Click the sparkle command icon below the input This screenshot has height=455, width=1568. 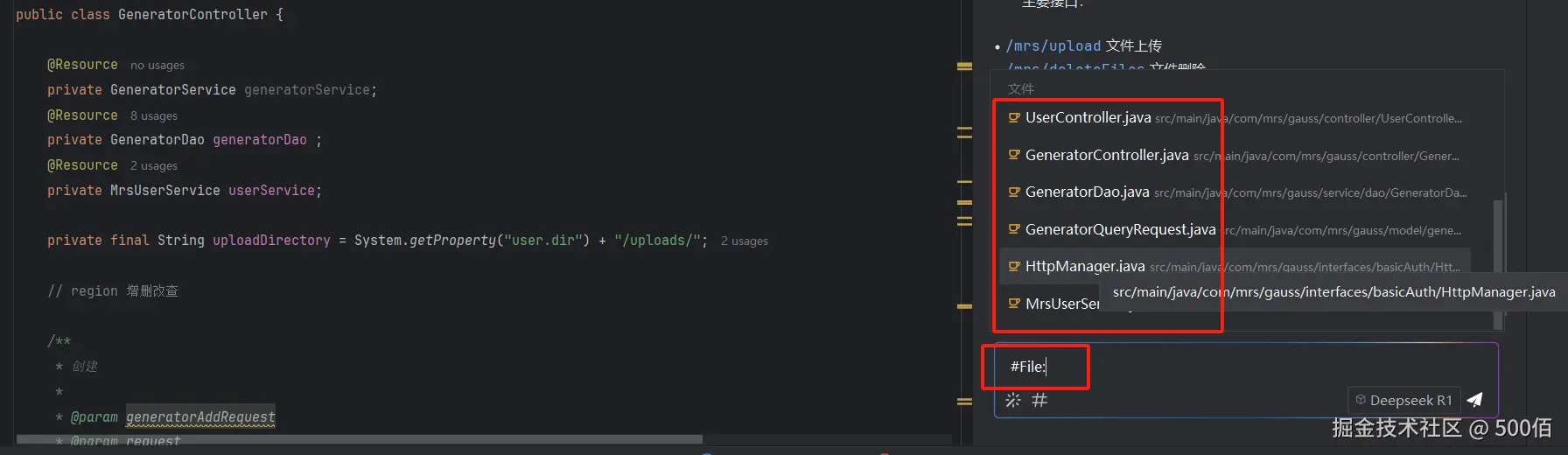click(1012, 400)
